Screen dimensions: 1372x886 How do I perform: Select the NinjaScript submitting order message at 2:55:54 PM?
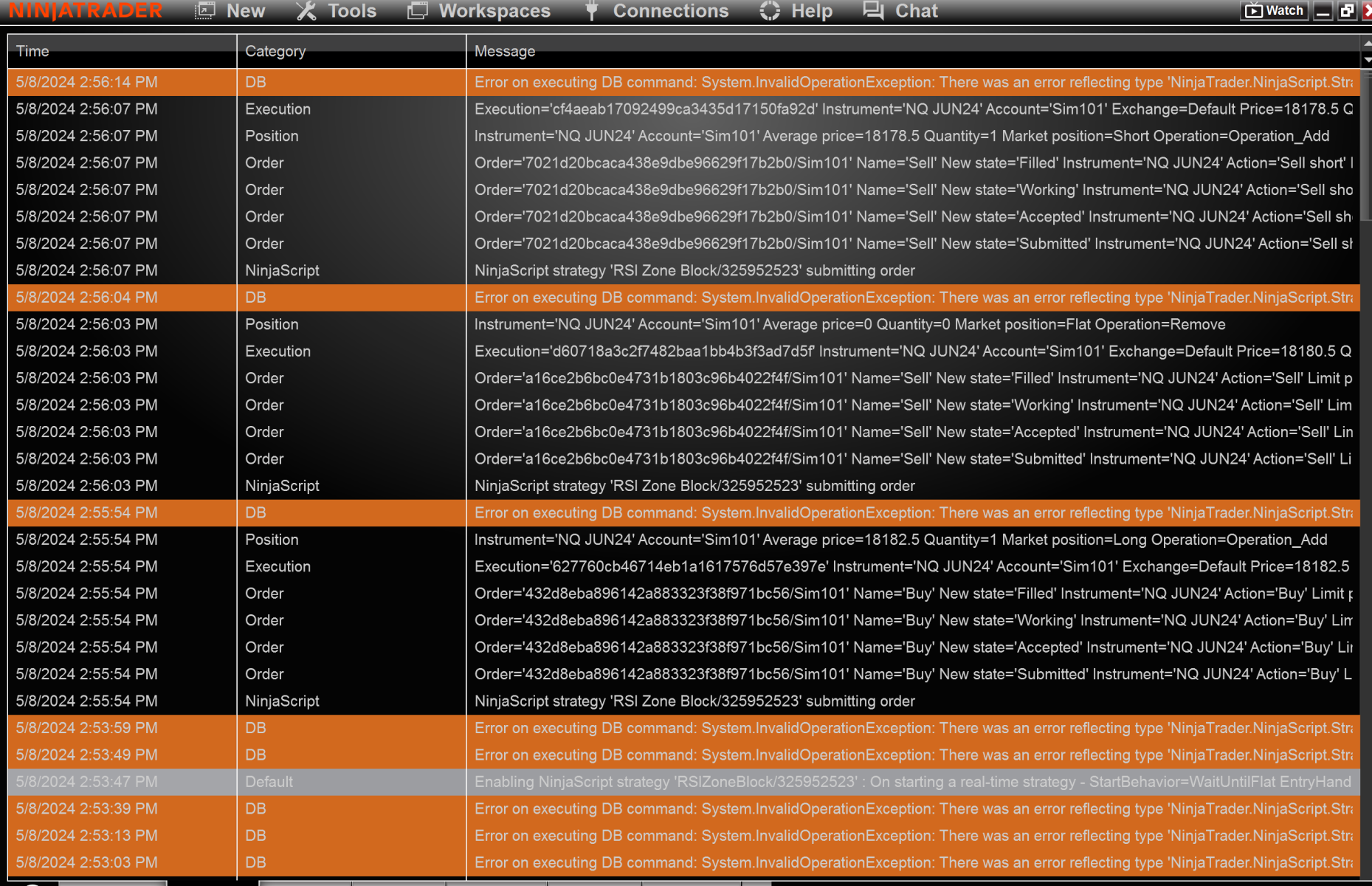point(913,701)
